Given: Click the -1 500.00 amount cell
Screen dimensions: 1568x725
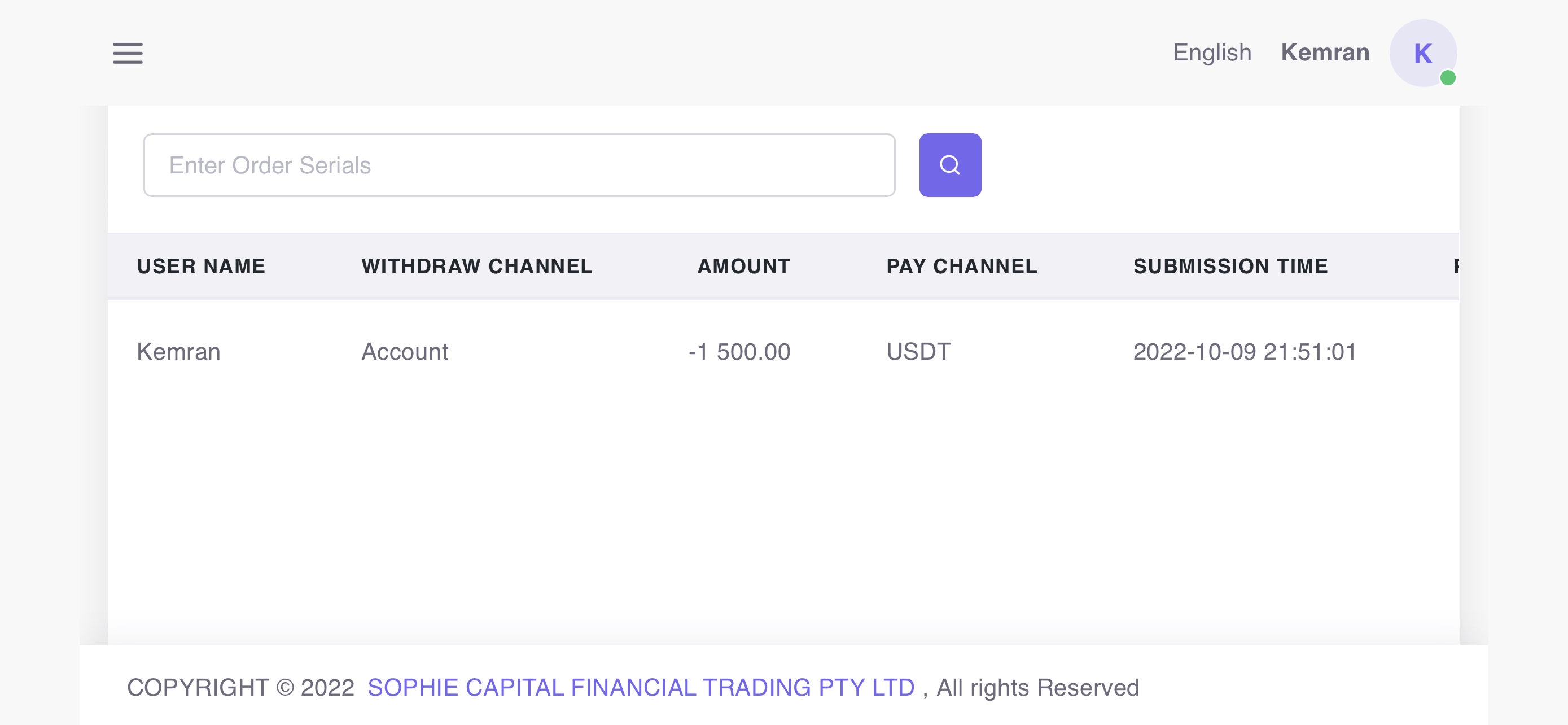Looking at the screenshot, I should (x=739, y=352).
